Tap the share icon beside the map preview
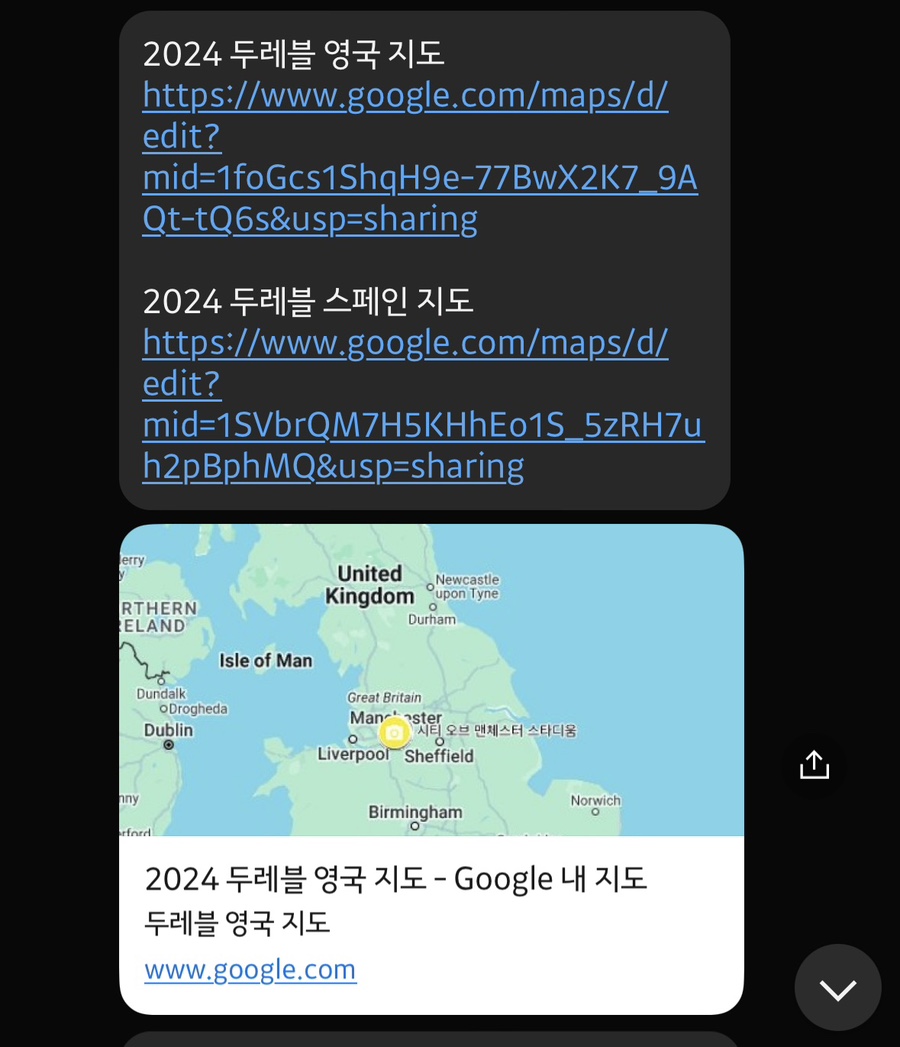Image resolution: width=900 pixels, height=1047 pixels. (x=814, y=765)
